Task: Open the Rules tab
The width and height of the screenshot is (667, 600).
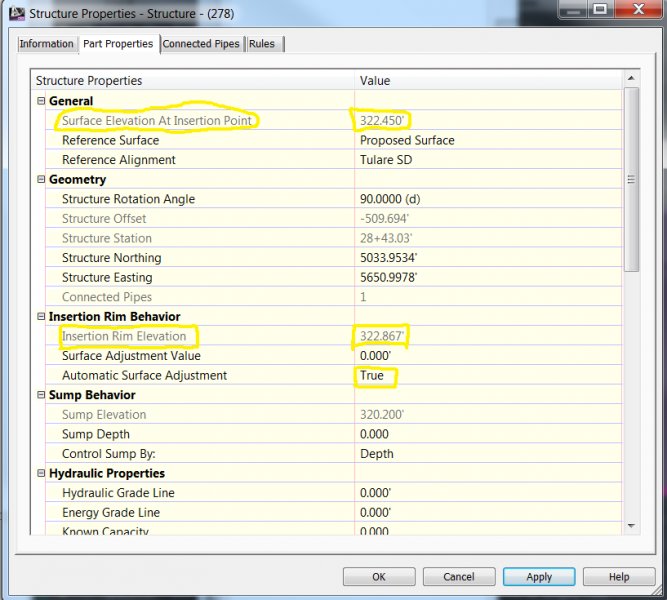Action: (262, 44)
